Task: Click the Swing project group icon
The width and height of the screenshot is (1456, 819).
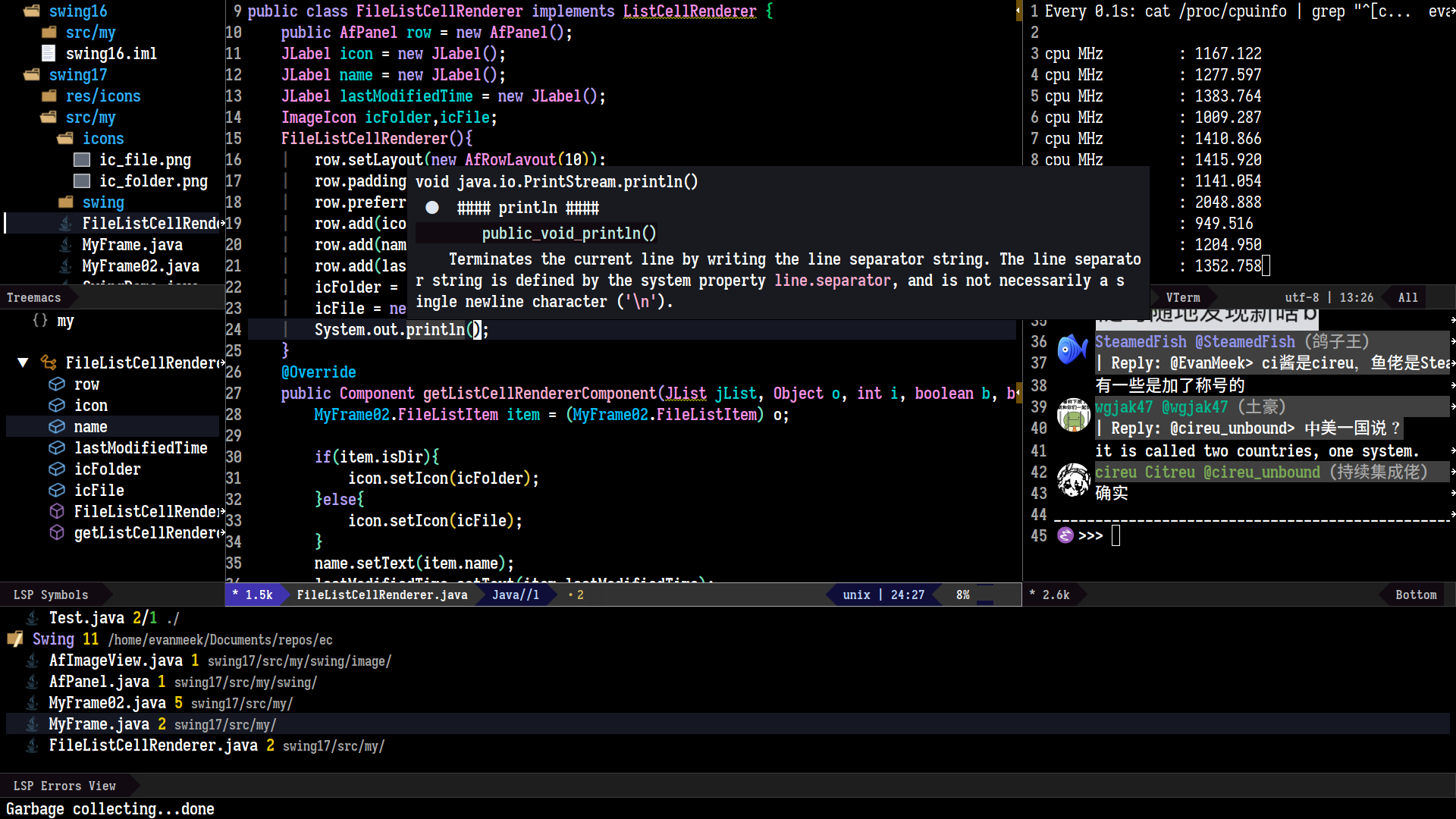Action: [15, 639]
